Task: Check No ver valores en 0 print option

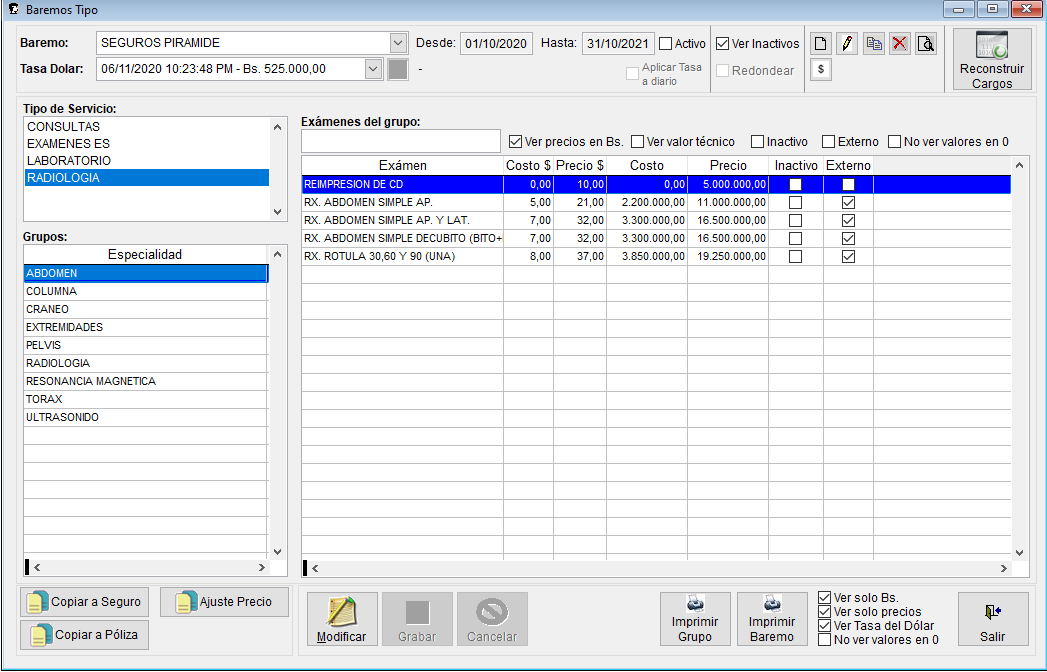Action: [x=825, y=640]
